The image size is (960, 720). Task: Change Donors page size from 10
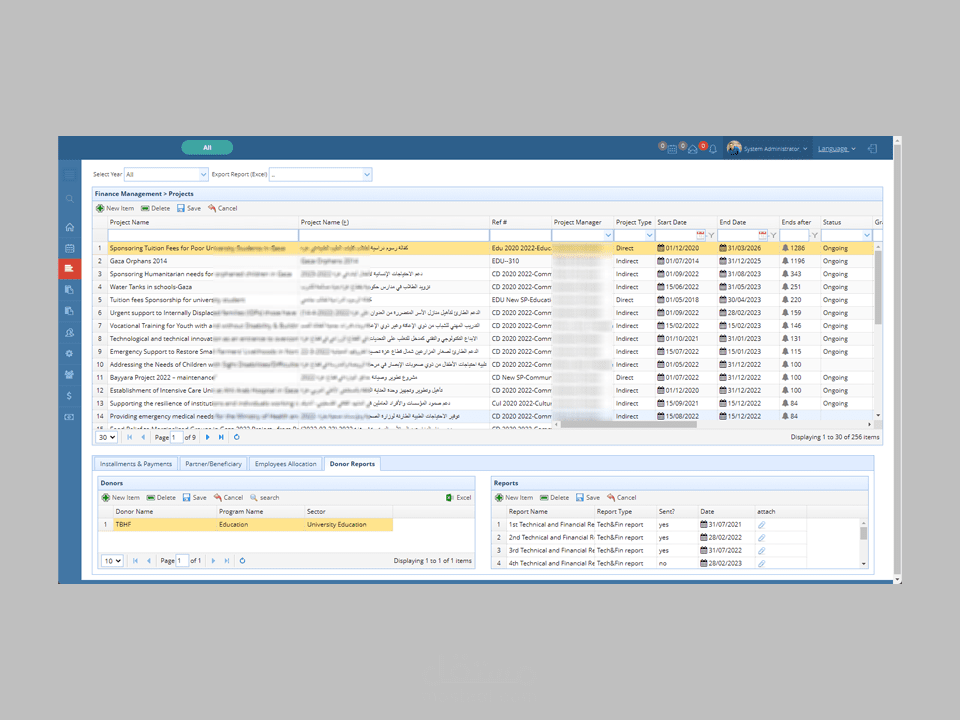coord(112,561)
